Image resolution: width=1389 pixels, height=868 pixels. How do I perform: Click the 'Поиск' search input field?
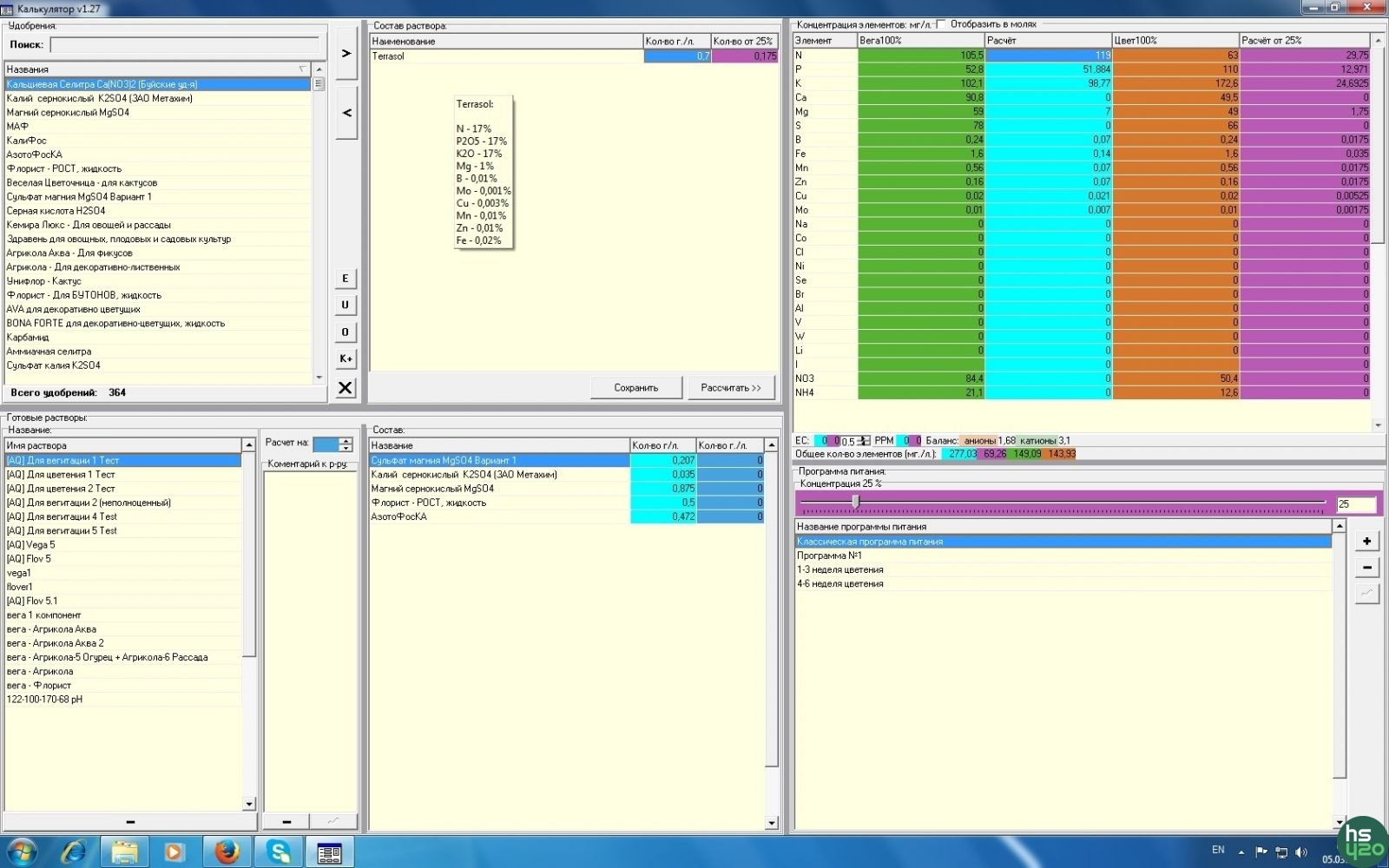(x=184, y=44)
